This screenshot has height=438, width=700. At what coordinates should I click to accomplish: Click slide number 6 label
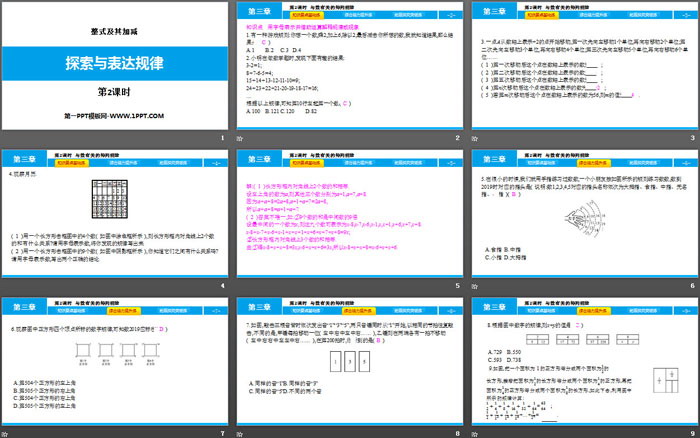[692, 286]
